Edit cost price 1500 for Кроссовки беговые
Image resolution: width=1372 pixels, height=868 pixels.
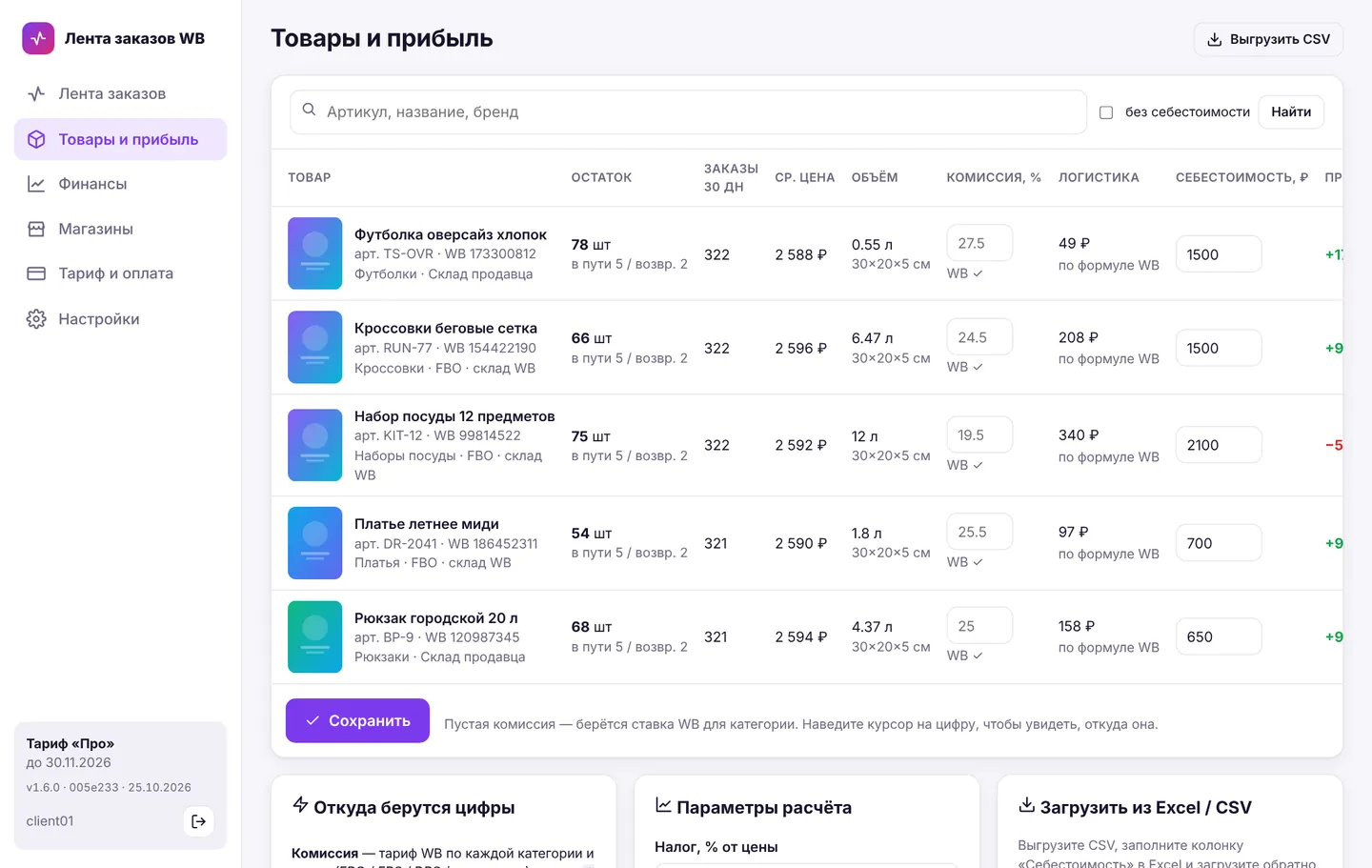click(x=1219, y=348)
